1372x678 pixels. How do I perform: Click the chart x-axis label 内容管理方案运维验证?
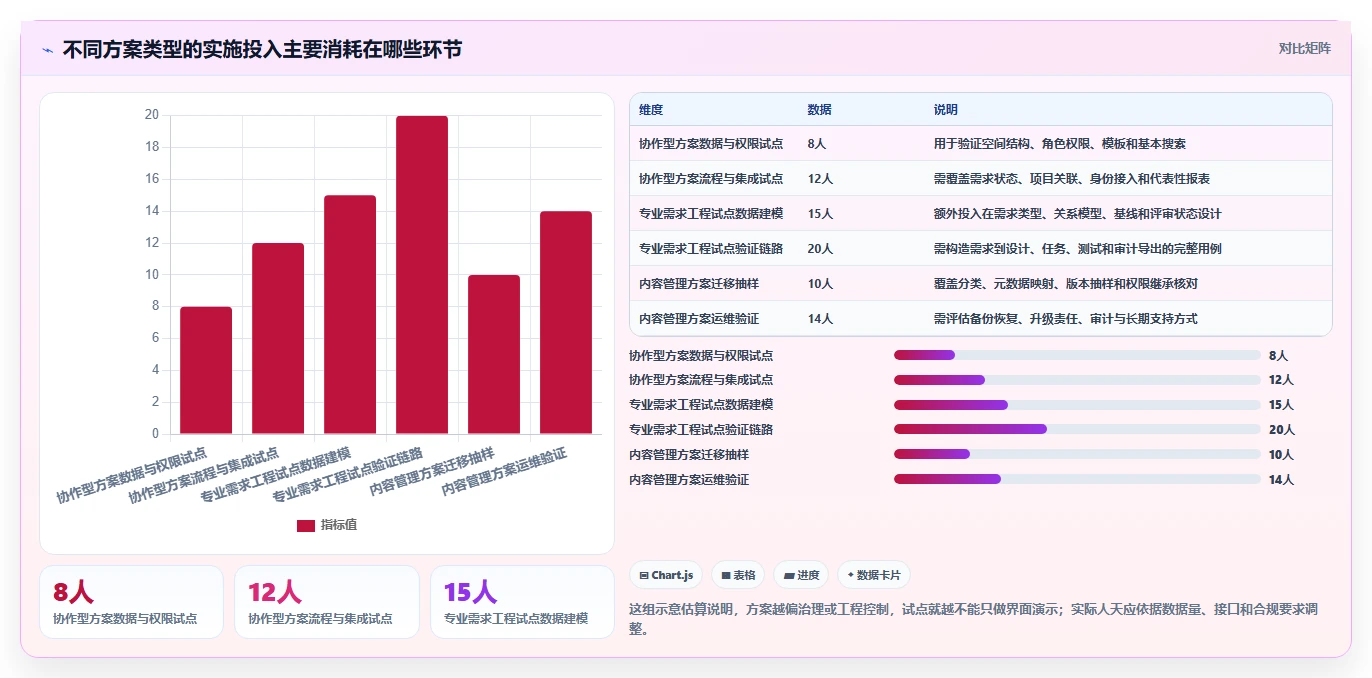pyautogui.click(x=505, y=472)
